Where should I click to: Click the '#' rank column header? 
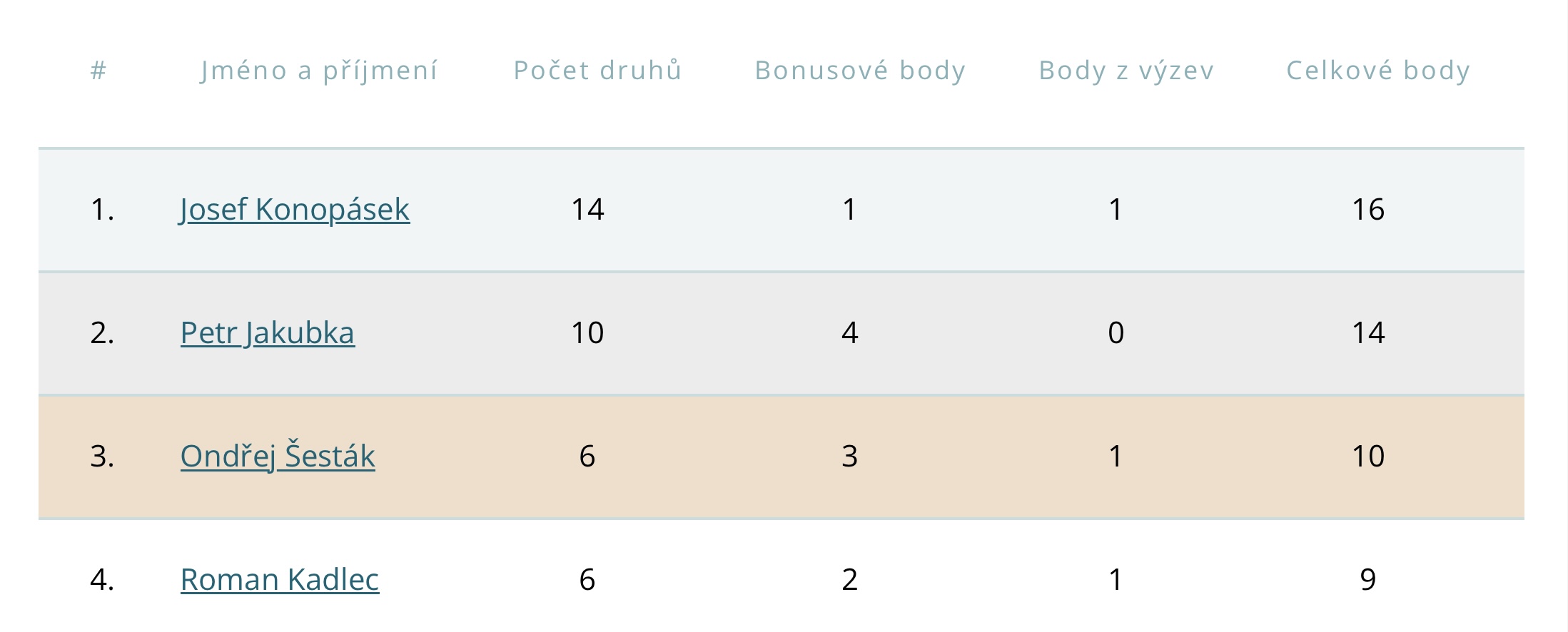98,71
